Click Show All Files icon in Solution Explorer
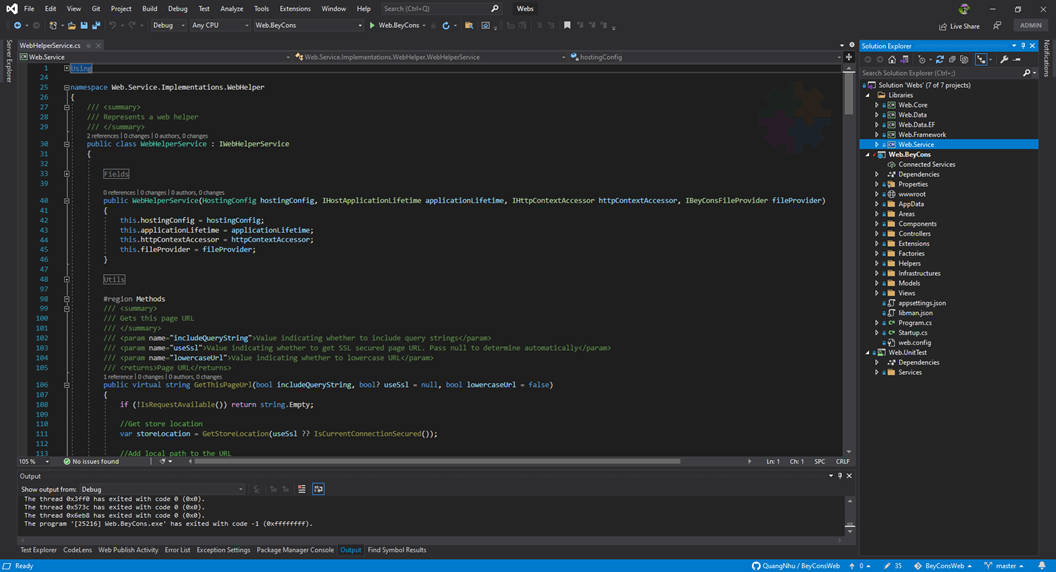Screen dimensions: 1056x572 pos(964,60)
